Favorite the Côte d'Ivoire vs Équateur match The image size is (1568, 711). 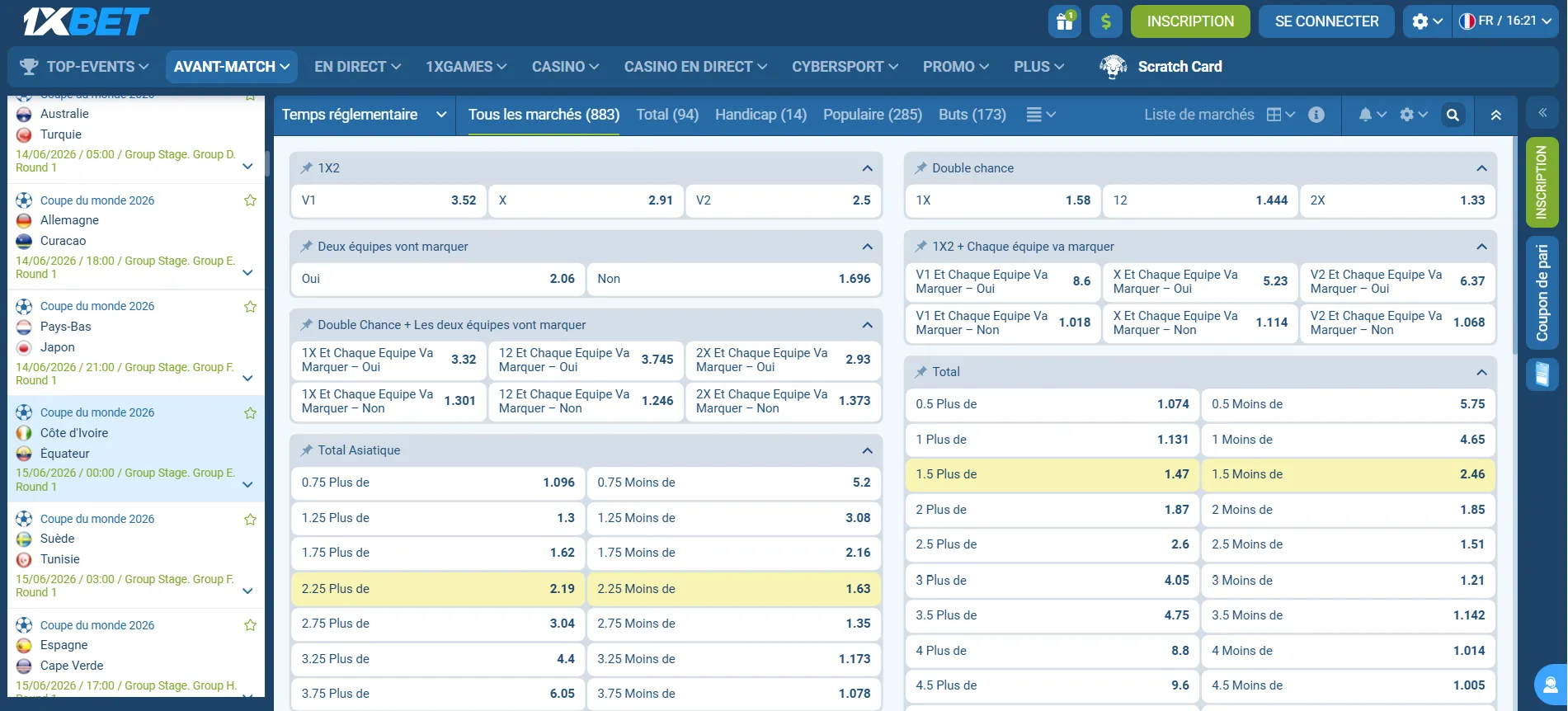250,413
